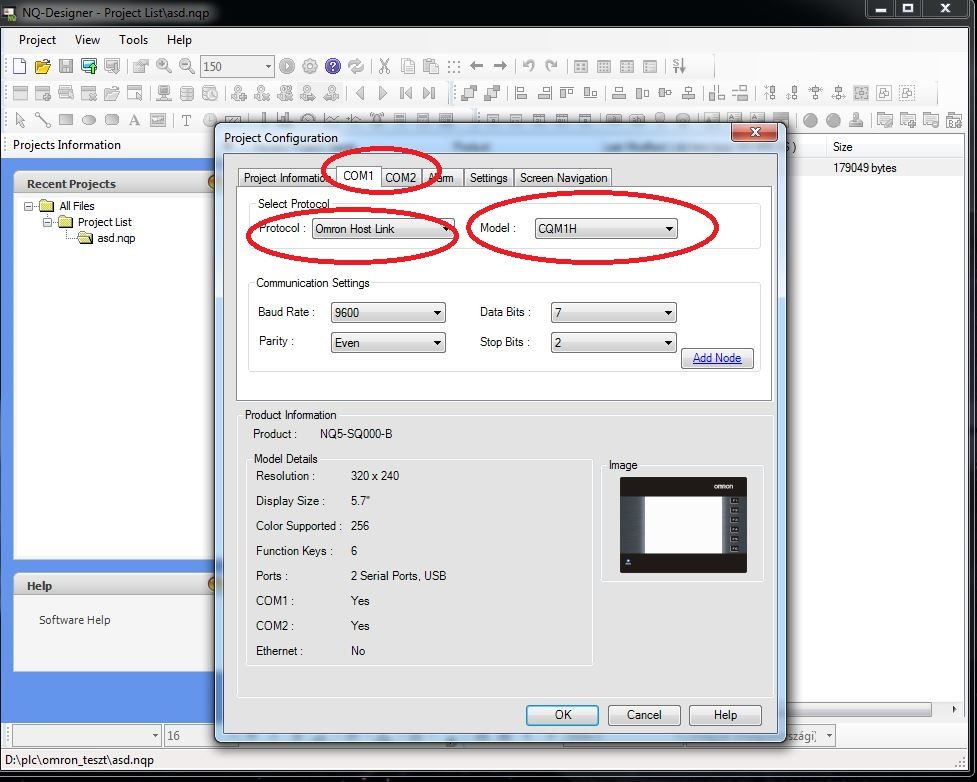Click the gear icon in the toolbar
Screen dimensions: 977x782
310,66
